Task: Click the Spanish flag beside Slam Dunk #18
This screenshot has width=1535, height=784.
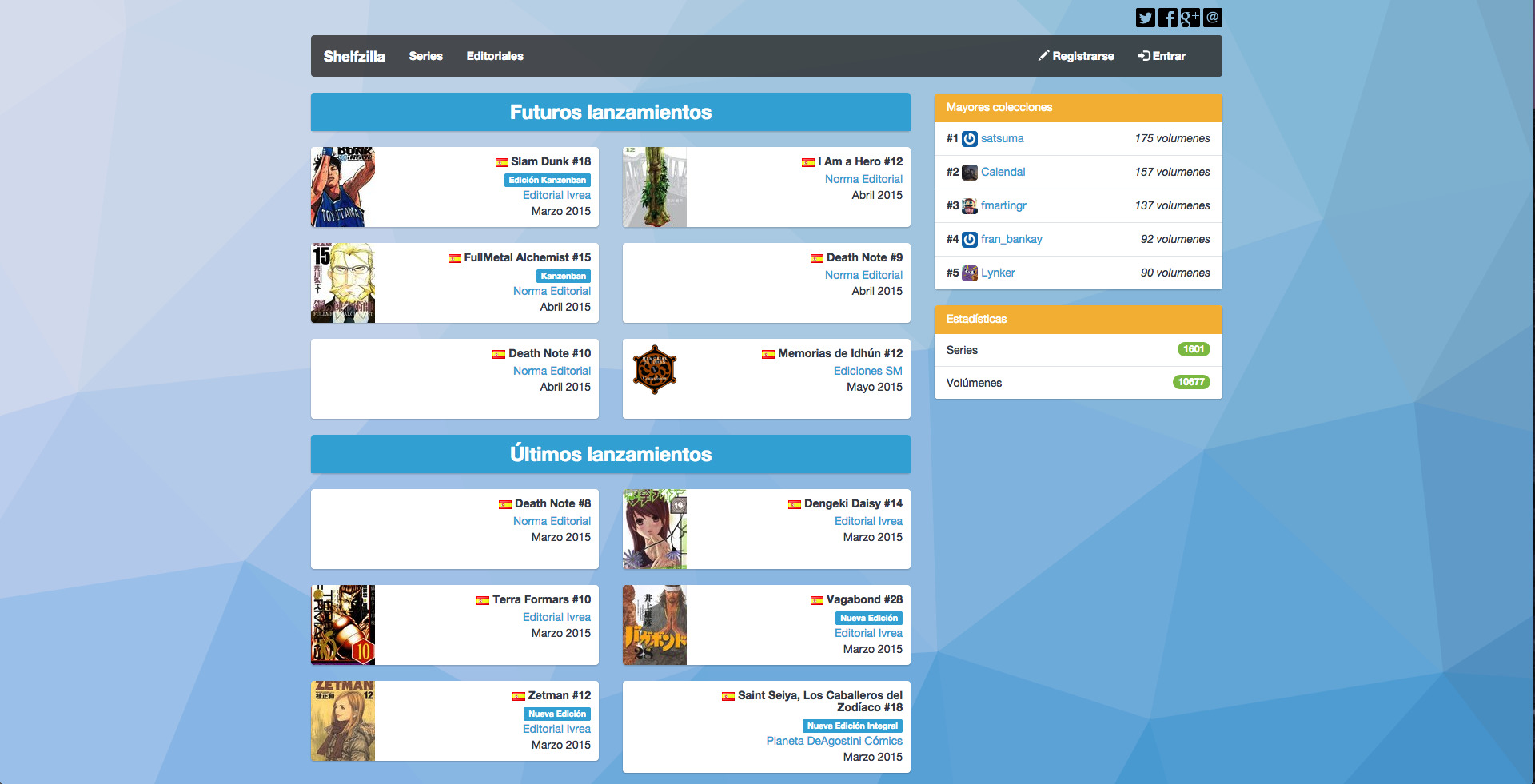Action: [x=501, y=162]
